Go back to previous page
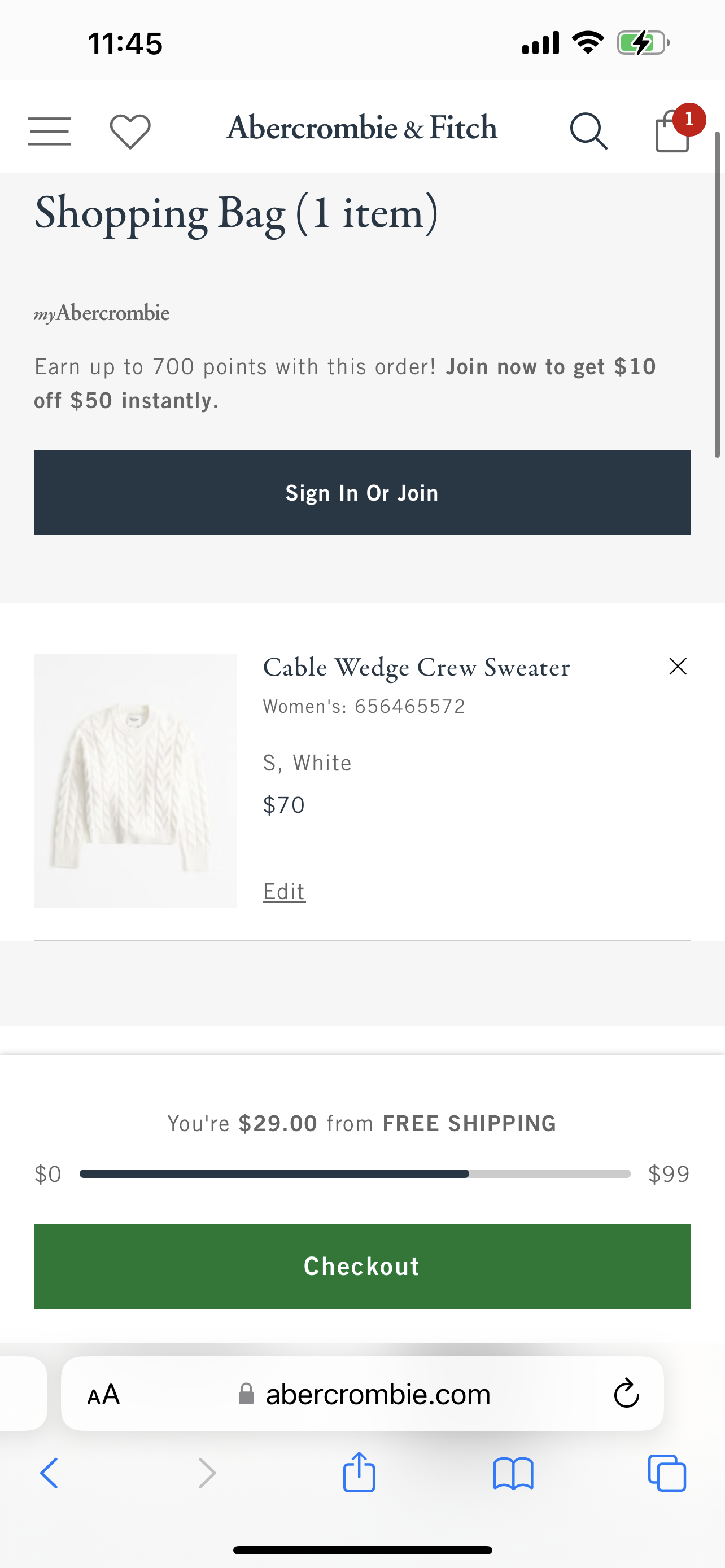 [49, 1473]
